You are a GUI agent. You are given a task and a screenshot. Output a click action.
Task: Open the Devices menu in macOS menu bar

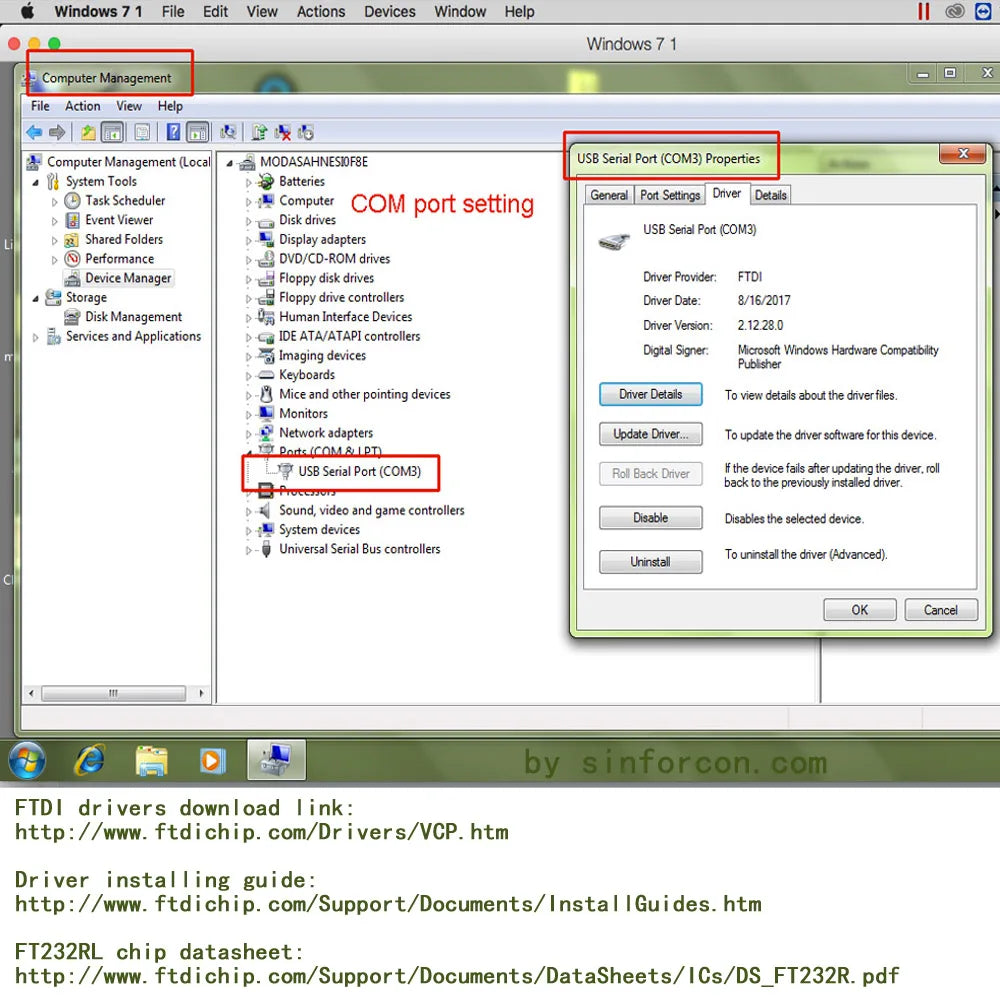click(x=389, y=11)
